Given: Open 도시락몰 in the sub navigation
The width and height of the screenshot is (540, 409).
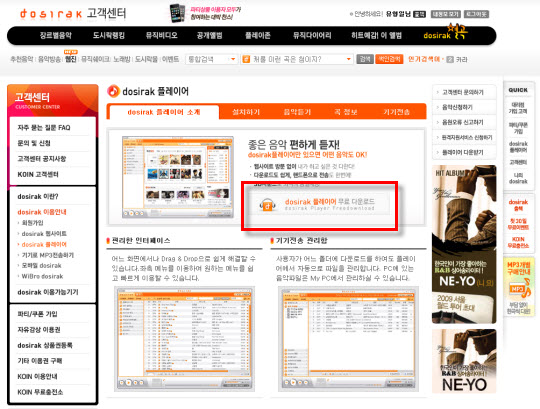Looking at the screenshot, I should 146,59.
